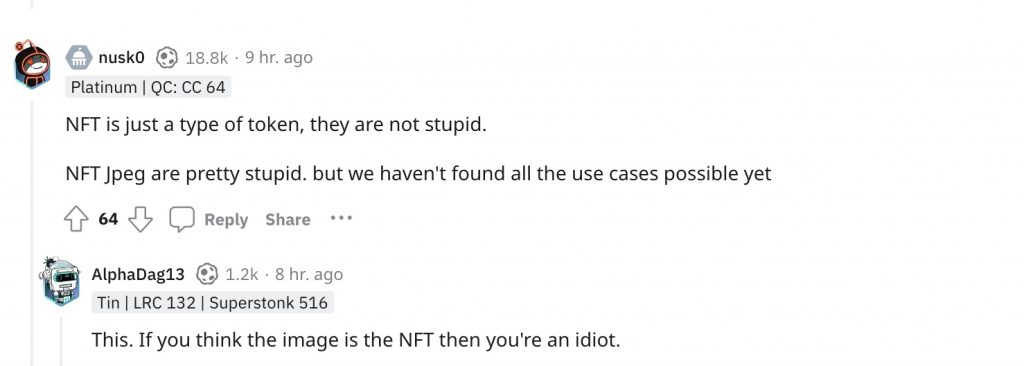
Task: Click the 64 vote score count
Action: (108, 220)
